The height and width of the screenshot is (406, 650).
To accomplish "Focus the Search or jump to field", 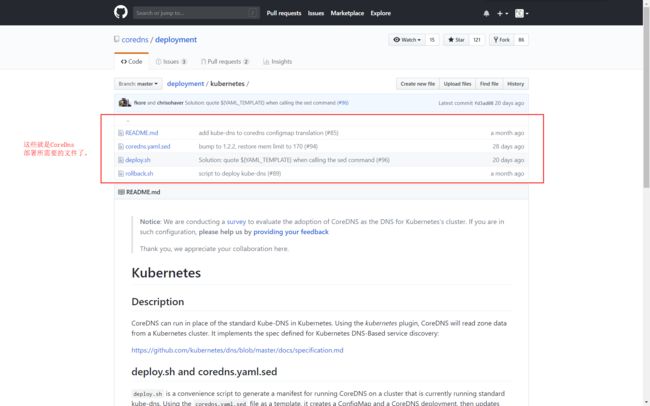I will coord(196,13).
